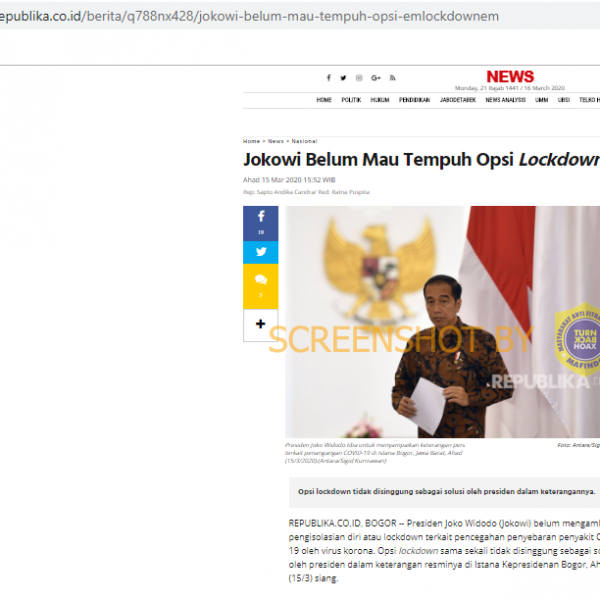
Task: Open the Google Plus icon in header
Action: point(376,78)
